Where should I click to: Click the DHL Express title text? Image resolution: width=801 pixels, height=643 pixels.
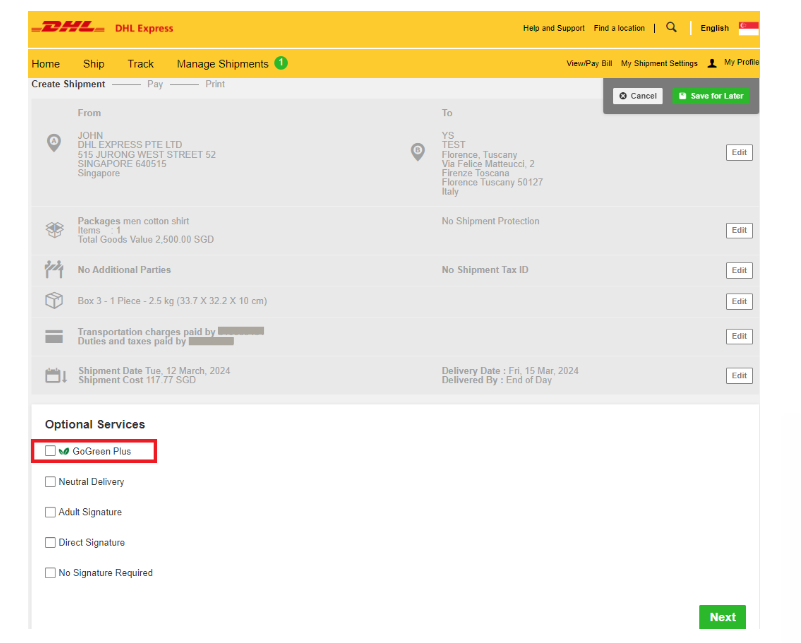click(x=144, y=29)
